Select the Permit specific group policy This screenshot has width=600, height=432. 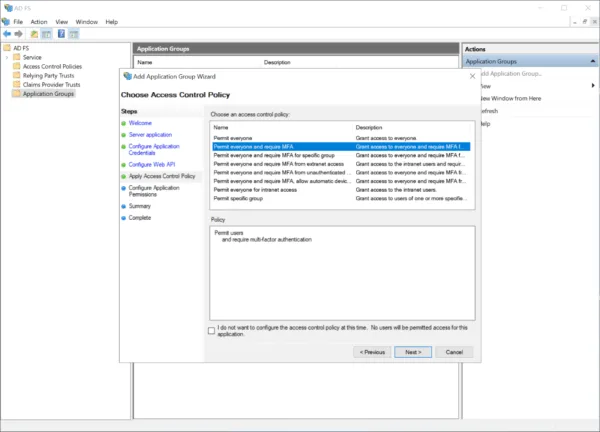point(341,198)
